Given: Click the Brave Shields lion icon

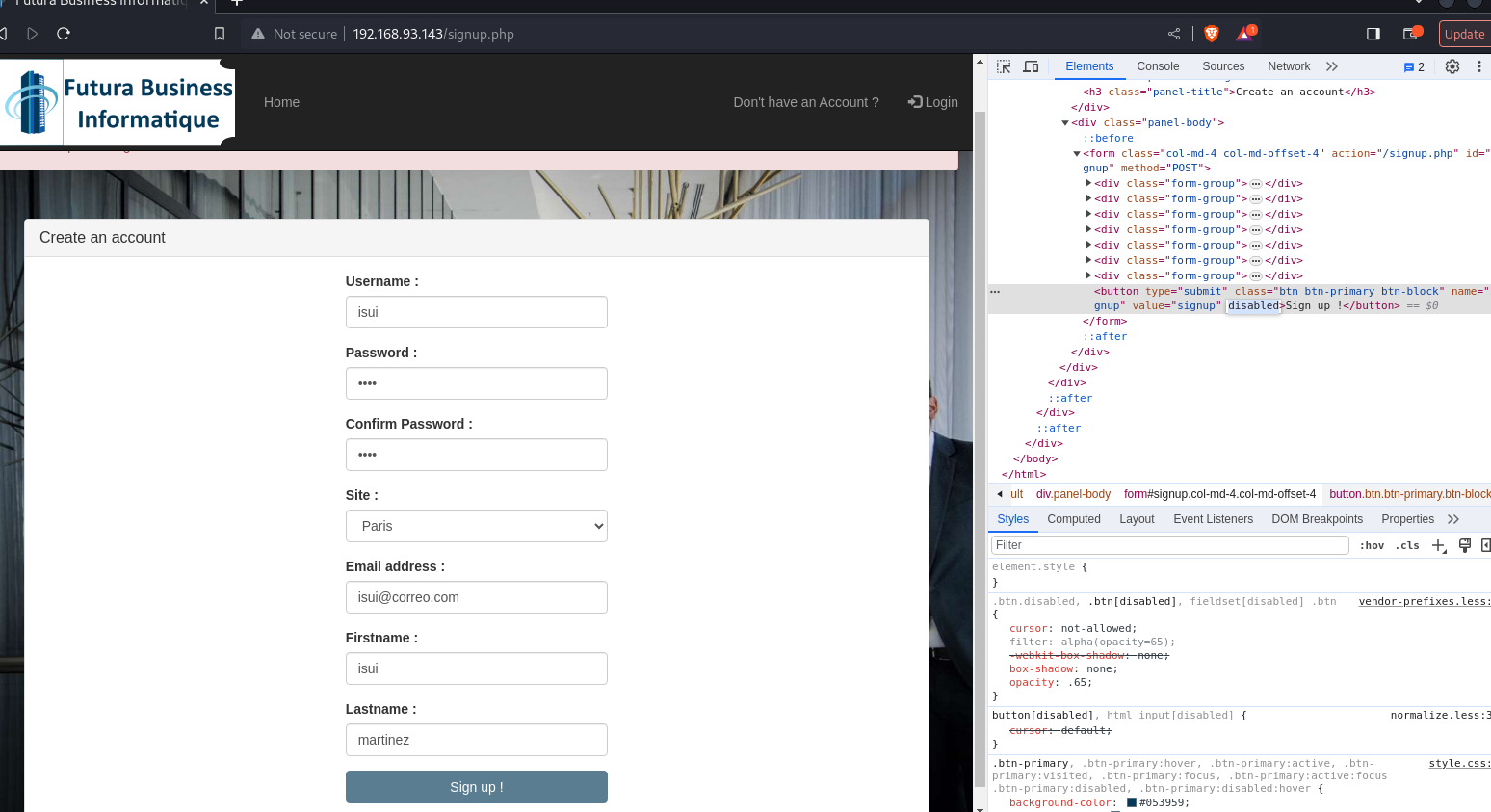Looking at the screenshot, I should click(1212, 34).
